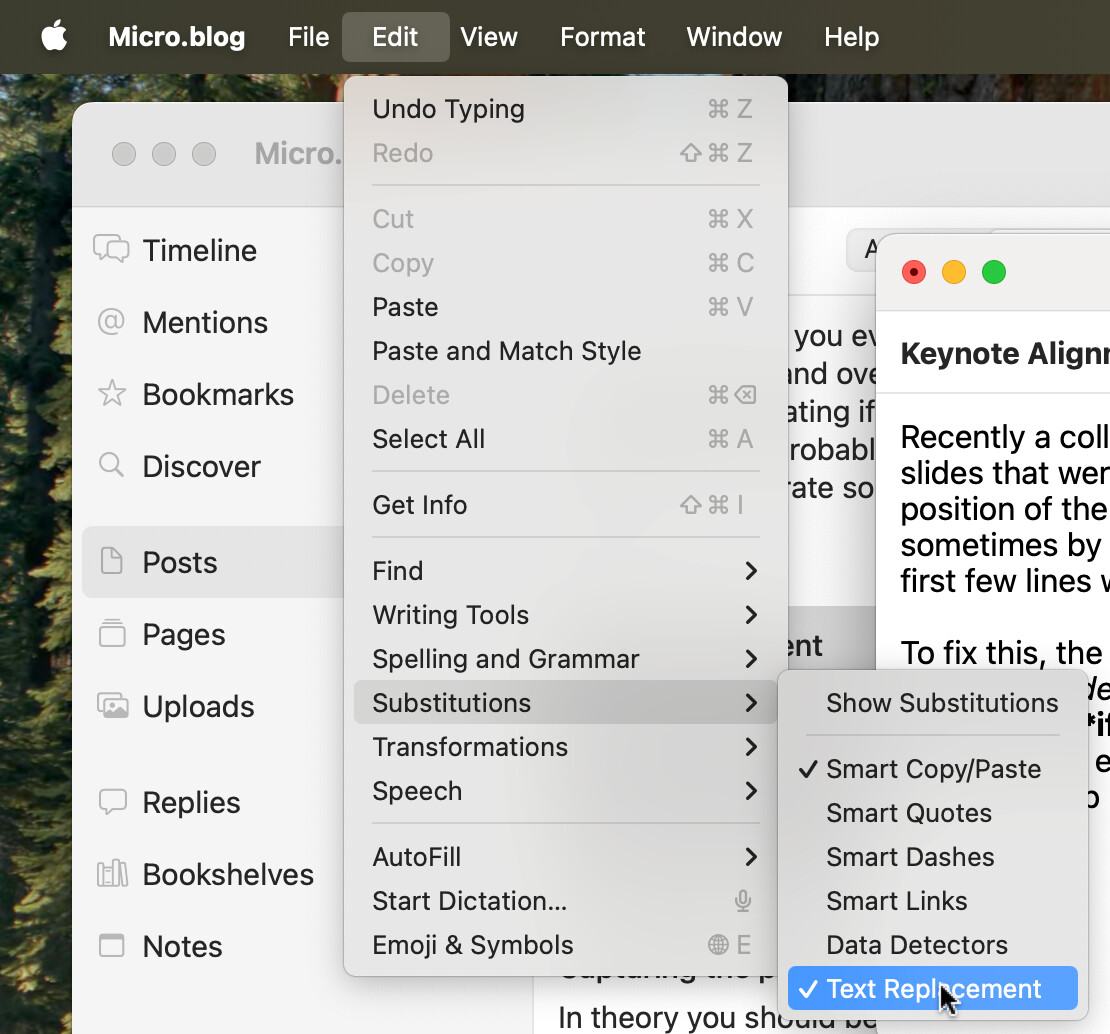This screenshot has width=1110, height=1034.
Task: Toggle Smart Copy/Paste substitution
Action: 933,769
